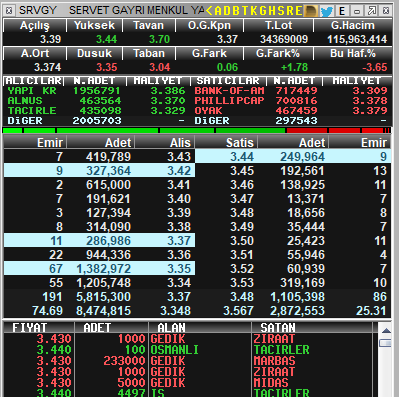Click the Dusuk header
The width and height of the screenshot is (399, 397).
tap(94, 53)
